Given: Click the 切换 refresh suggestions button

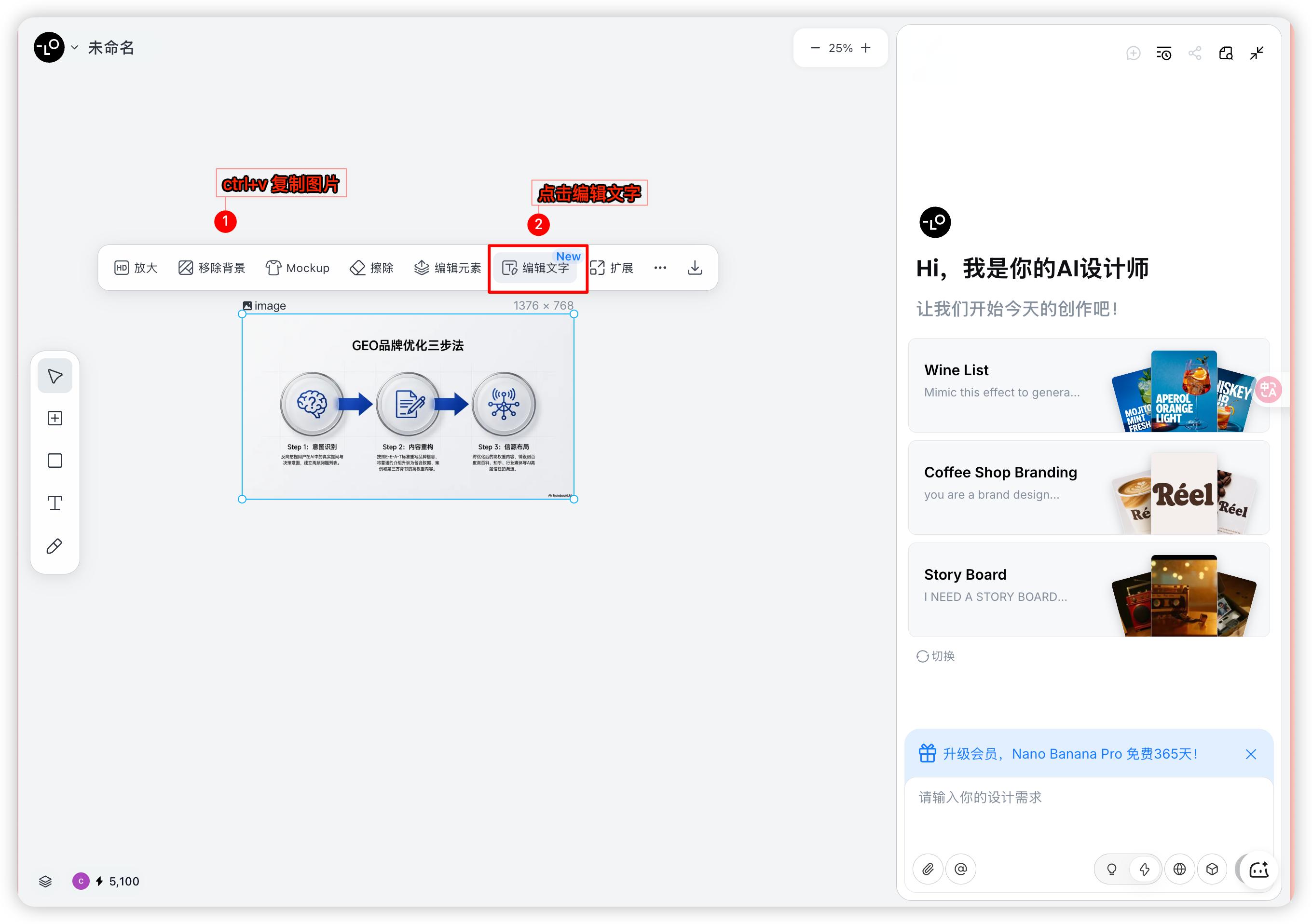Looking at the screenshot, I should [x=935, y=656].
